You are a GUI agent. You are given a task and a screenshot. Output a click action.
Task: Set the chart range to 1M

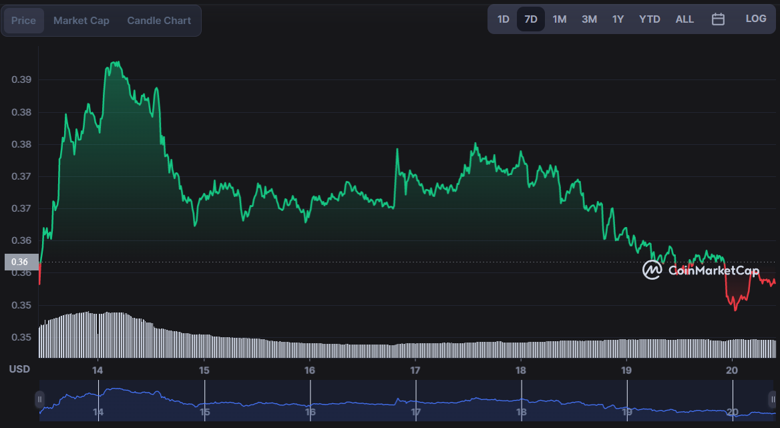[559, 19]
